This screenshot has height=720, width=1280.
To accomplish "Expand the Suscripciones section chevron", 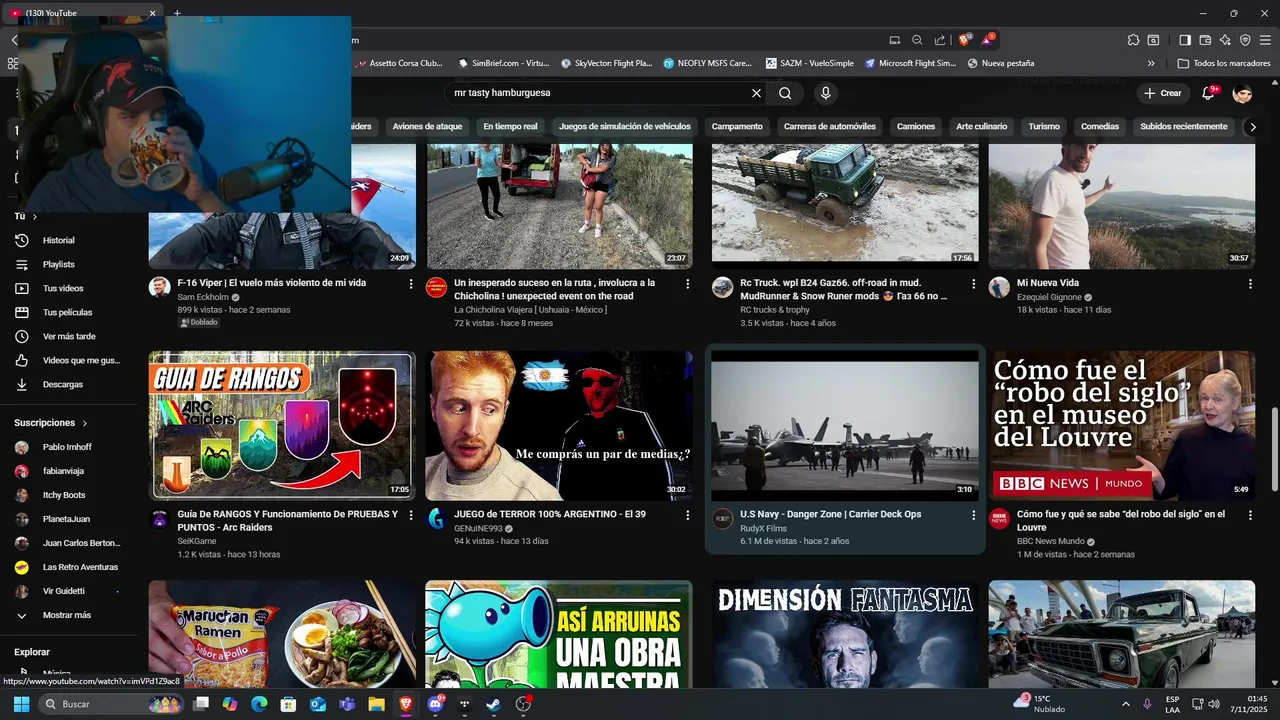I will coord(85,423).
